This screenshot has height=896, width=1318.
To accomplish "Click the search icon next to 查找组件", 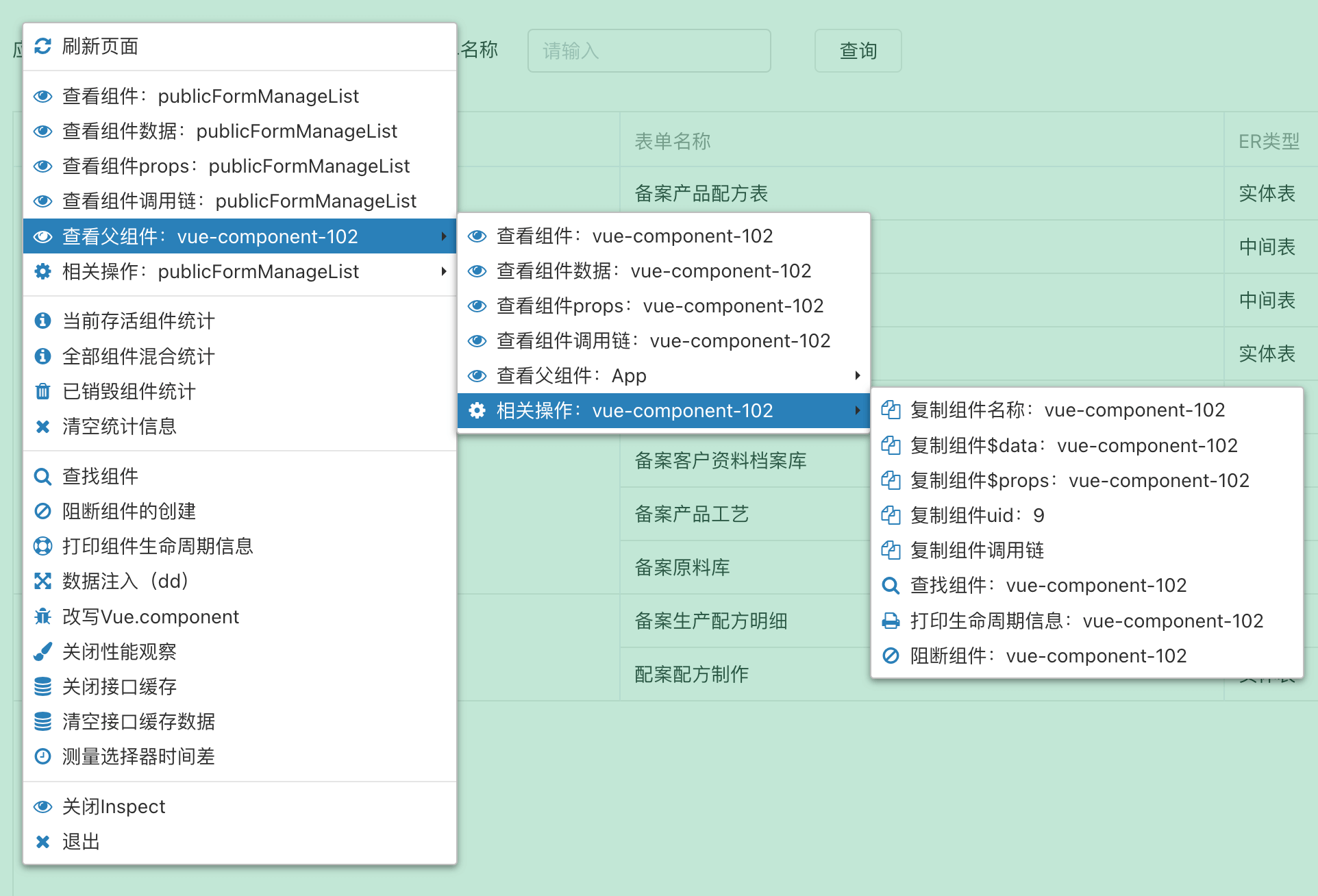I will (x=42, y=475).
